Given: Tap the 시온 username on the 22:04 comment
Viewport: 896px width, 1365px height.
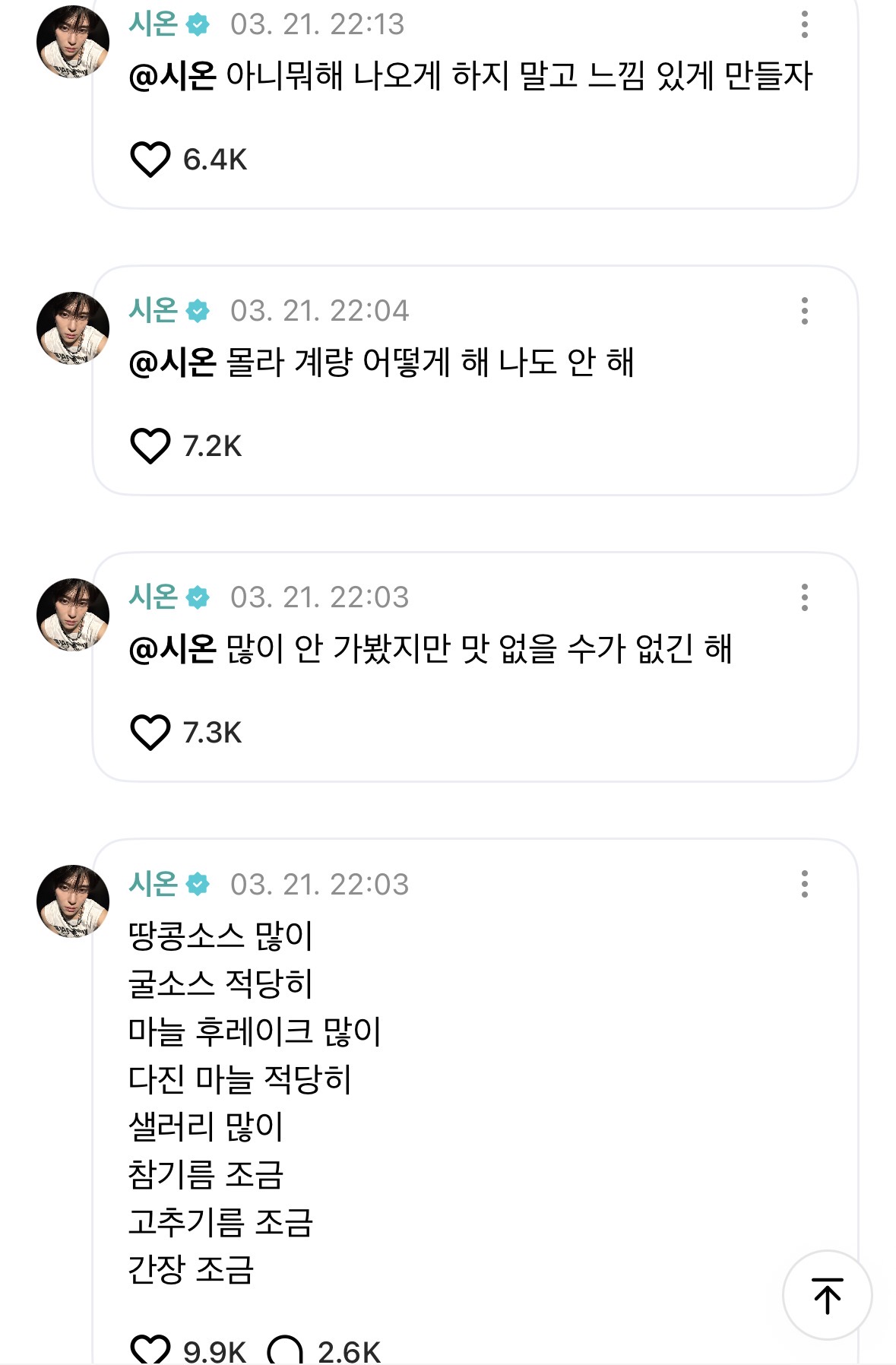Looking at the screenshot, I should [x=153, y=311].
